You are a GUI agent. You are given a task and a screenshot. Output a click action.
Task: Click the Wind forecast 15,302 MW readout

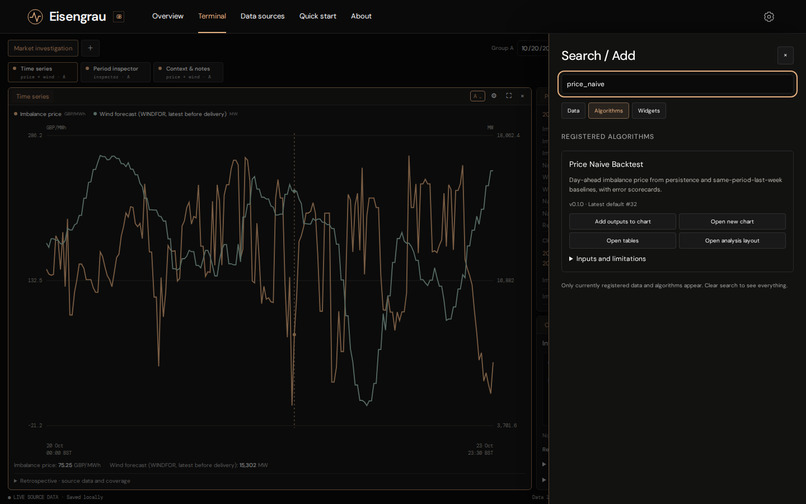point(189,465)
